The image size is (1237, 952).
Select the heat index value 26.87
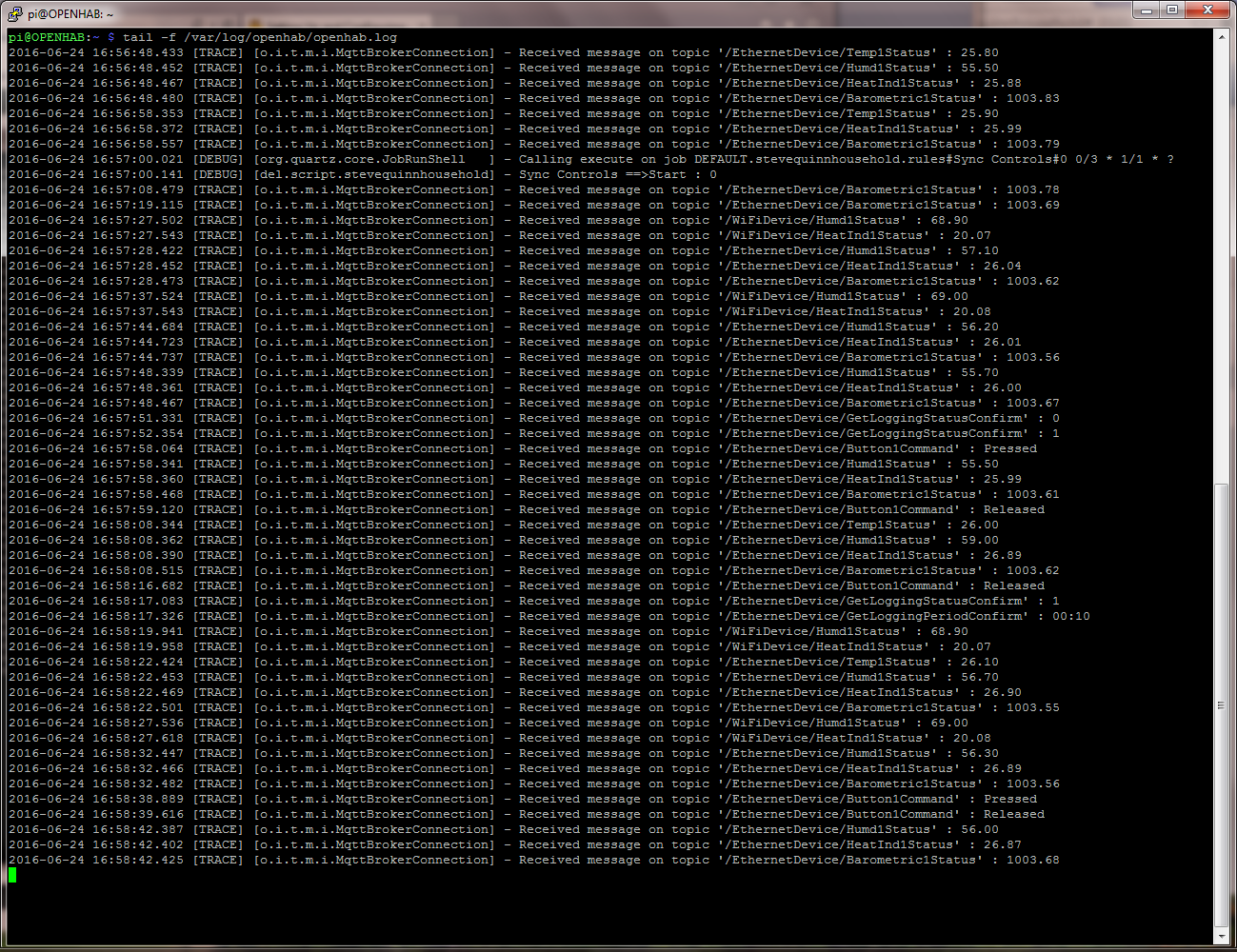(x=1003, y=844)
